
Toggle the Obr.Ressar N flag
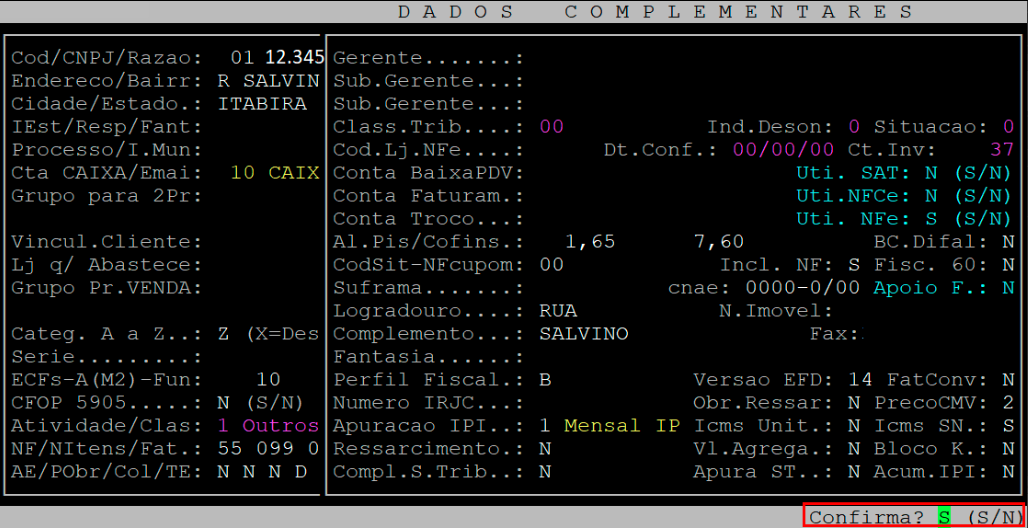click(853, 403)
